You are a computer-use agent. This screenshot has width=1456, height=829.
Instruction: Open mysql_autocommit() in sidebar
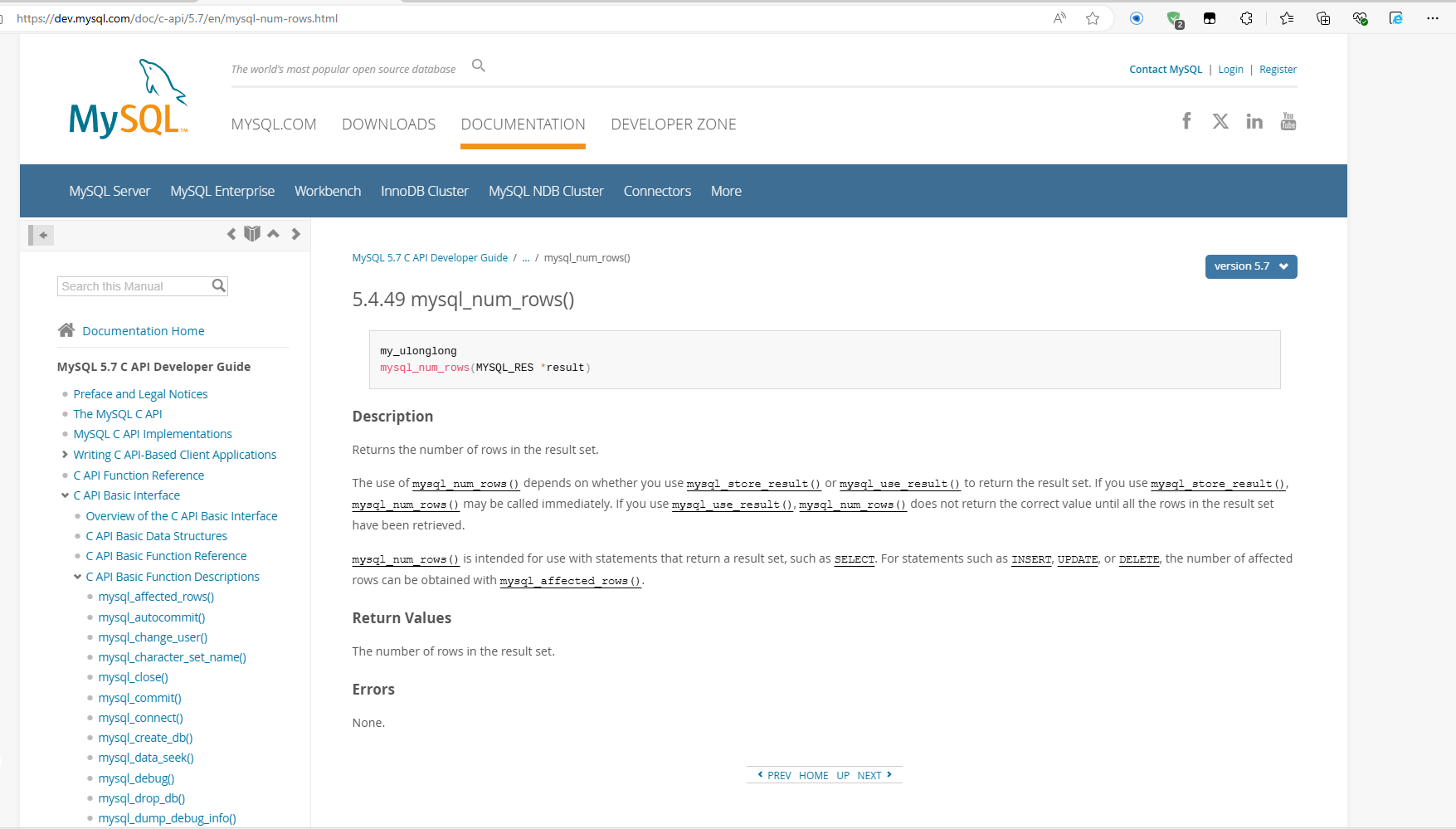click(152, 617)
